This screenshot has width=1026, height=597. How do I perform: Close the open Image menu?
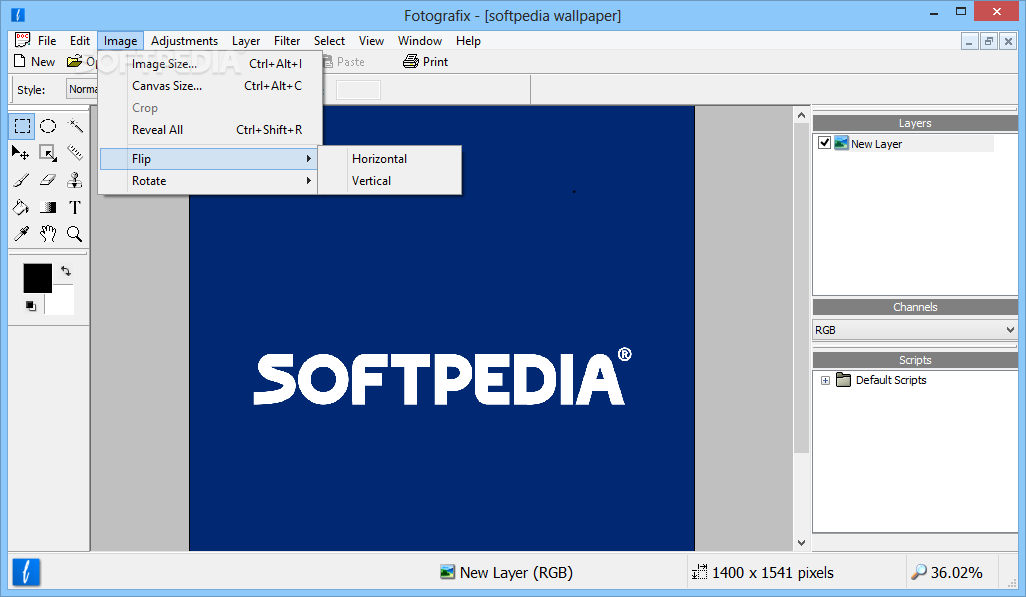120,41
